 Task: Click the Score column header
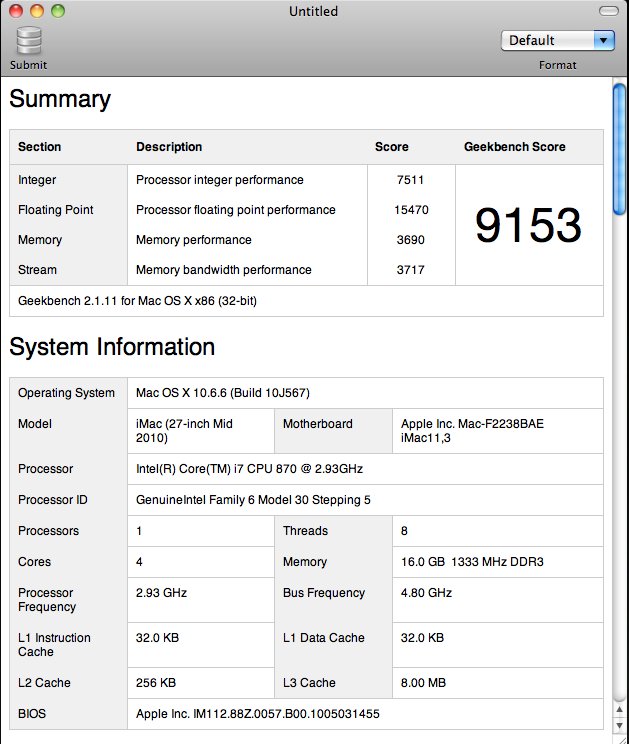click(x=392, y=147)
